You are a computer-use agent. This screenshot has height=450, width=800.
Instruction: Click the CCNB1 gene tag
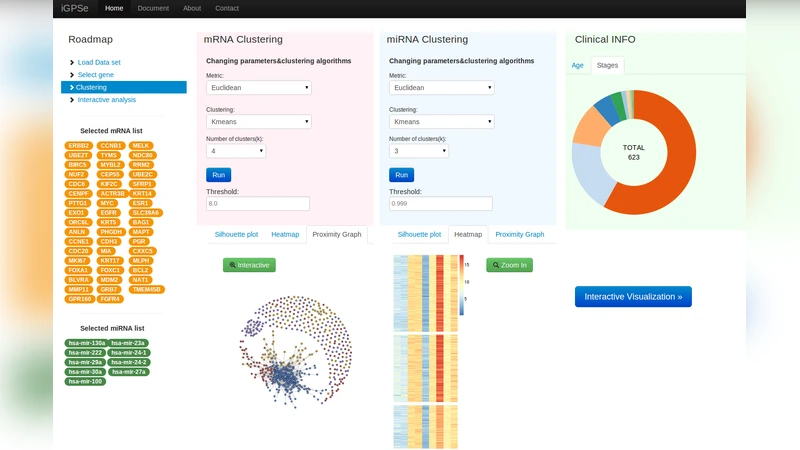click(x=111, y=146)
